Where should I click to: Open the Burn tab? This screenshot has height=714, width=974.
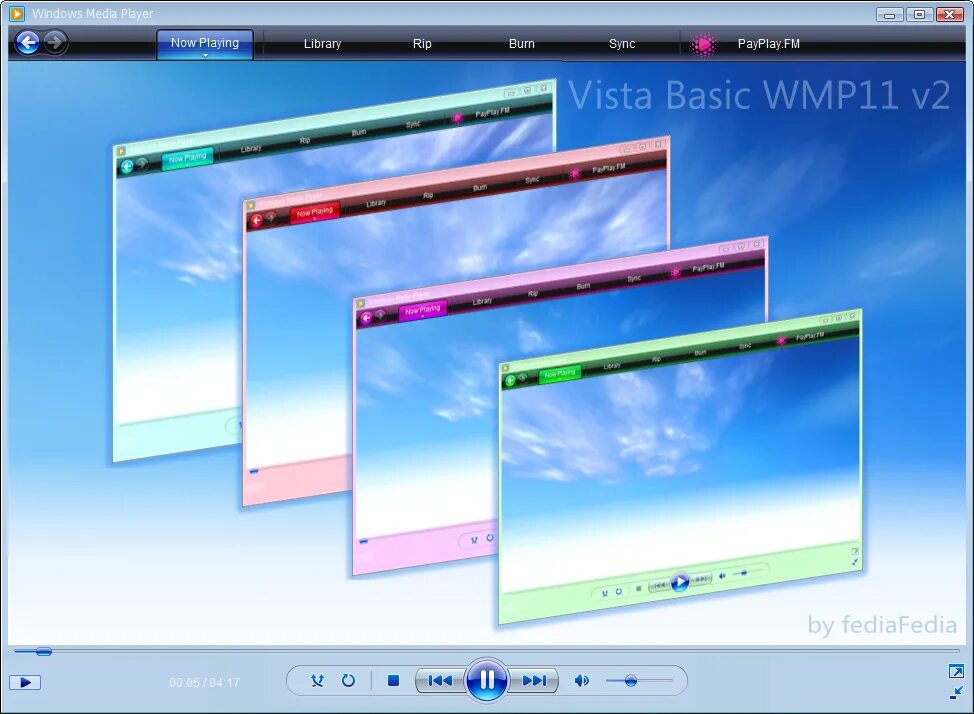[521, 43]
